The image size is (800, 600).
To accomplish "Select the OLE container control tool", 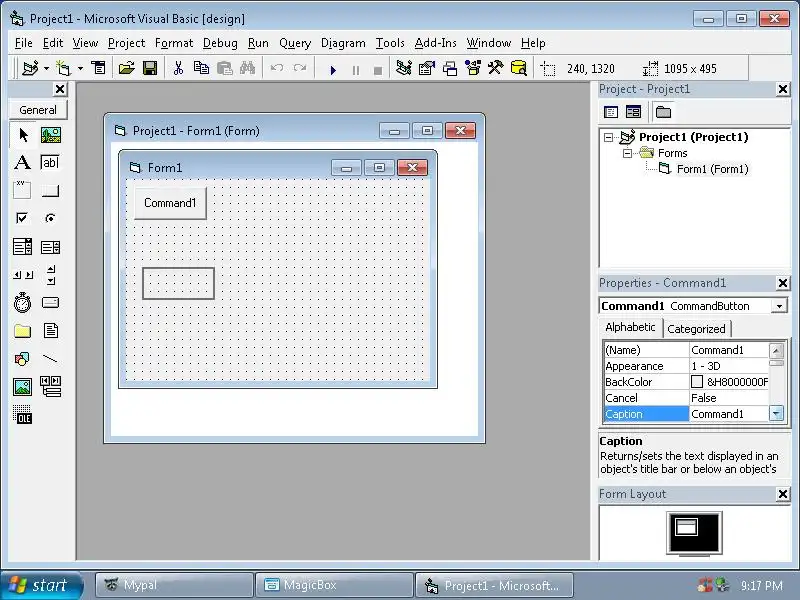I will (22, 414).
